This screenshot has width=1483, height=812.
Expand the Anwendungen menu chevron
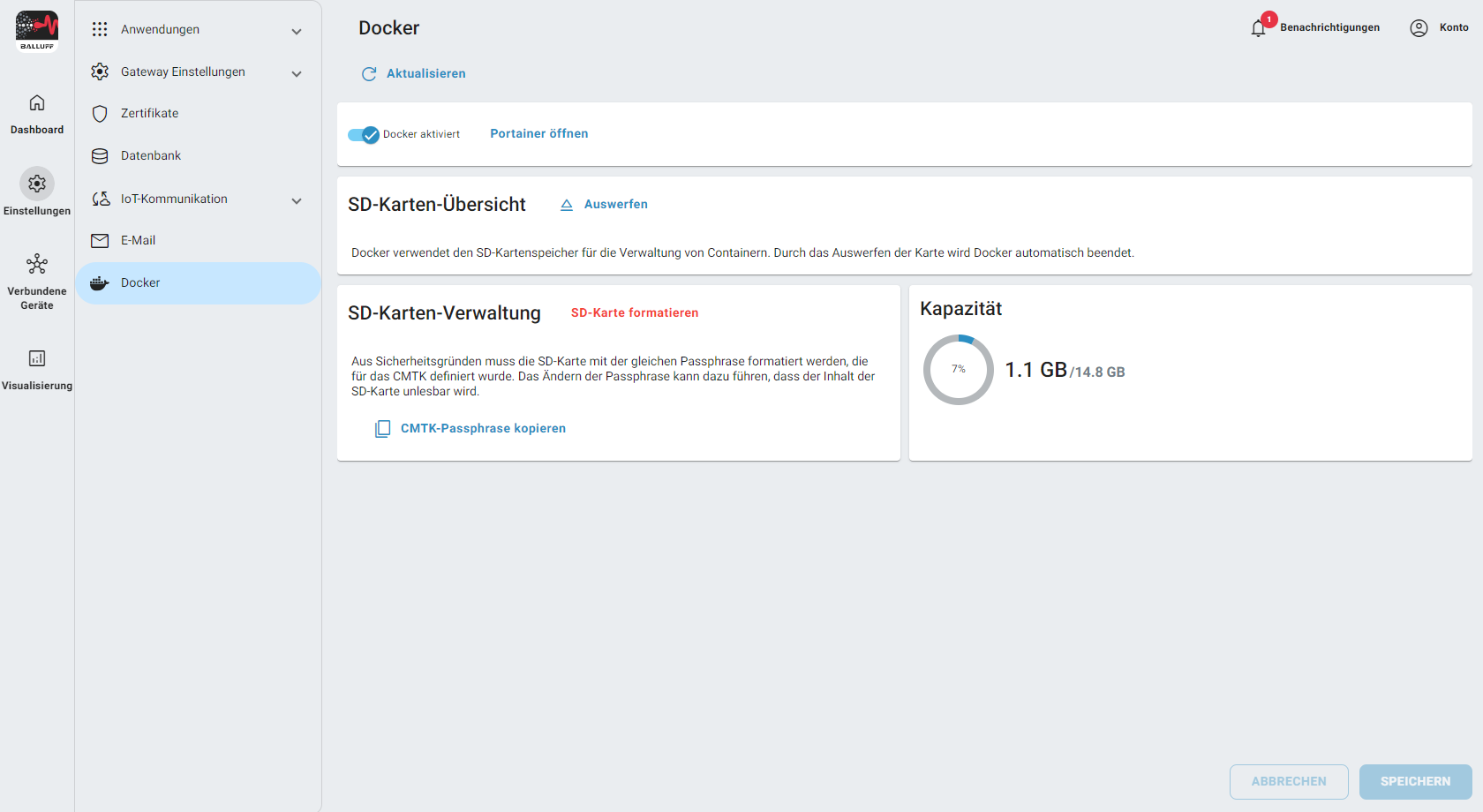coord(297,32)
